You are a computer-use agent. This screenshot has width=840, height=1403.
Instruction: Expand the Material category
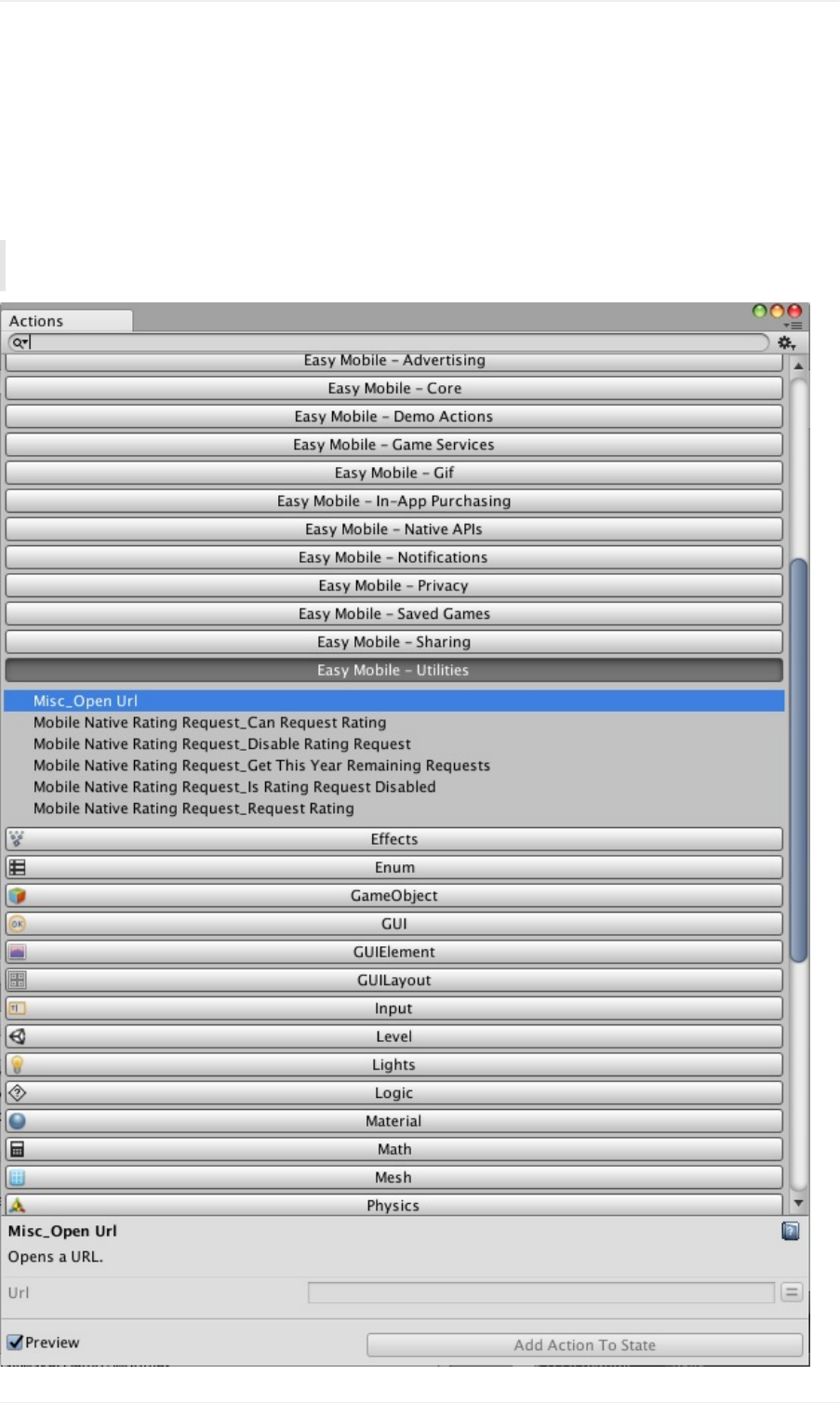point(394,1121)
